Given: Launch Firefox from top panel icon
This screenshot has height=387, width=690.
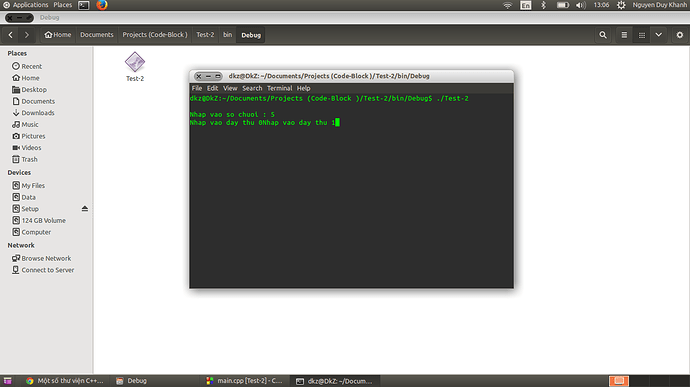Looking at the screenshot, I should tap(102, 5).
